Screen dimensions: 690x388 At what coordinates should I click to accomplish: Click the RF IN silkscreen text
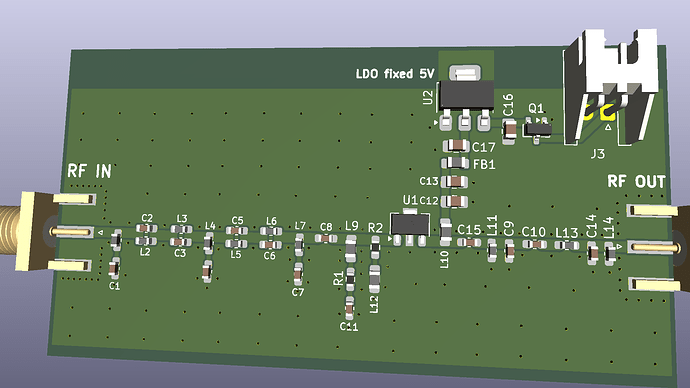pos(89,171)
